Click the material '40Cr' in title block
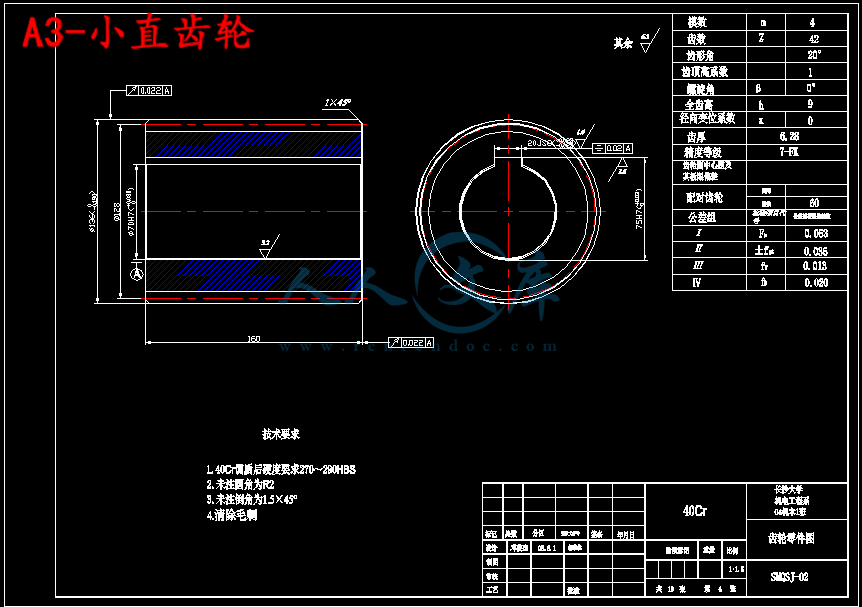The image size is (862, 607). [695, 511]
